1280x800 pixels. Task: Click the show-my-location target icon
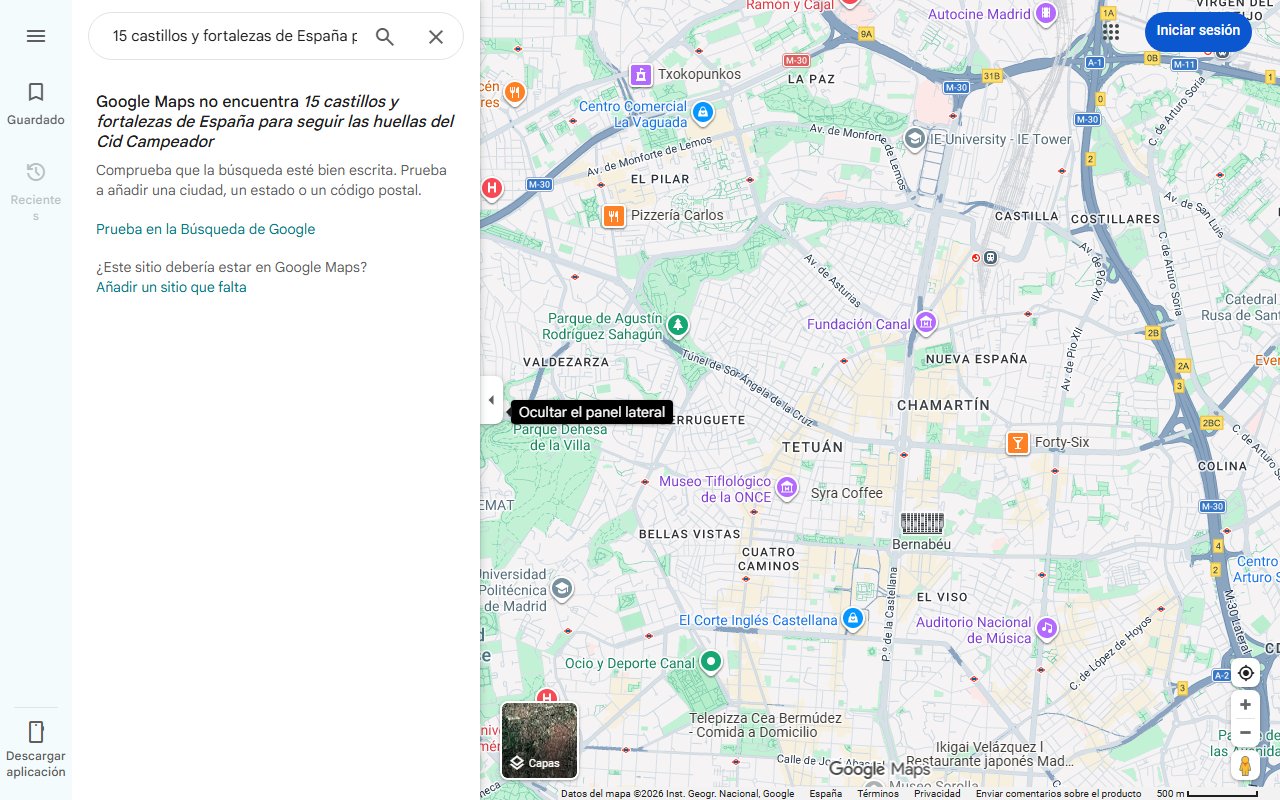pyautogui.click(x=1245, y=673)
